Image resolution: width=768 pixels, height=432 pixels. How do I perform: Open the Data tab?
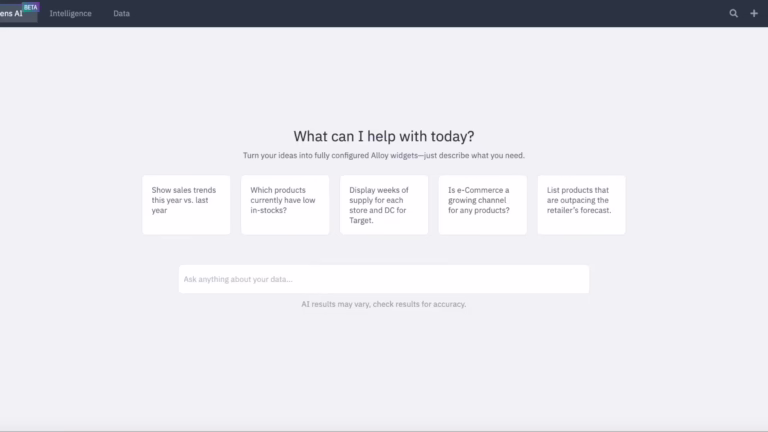(x=121, y=14)
